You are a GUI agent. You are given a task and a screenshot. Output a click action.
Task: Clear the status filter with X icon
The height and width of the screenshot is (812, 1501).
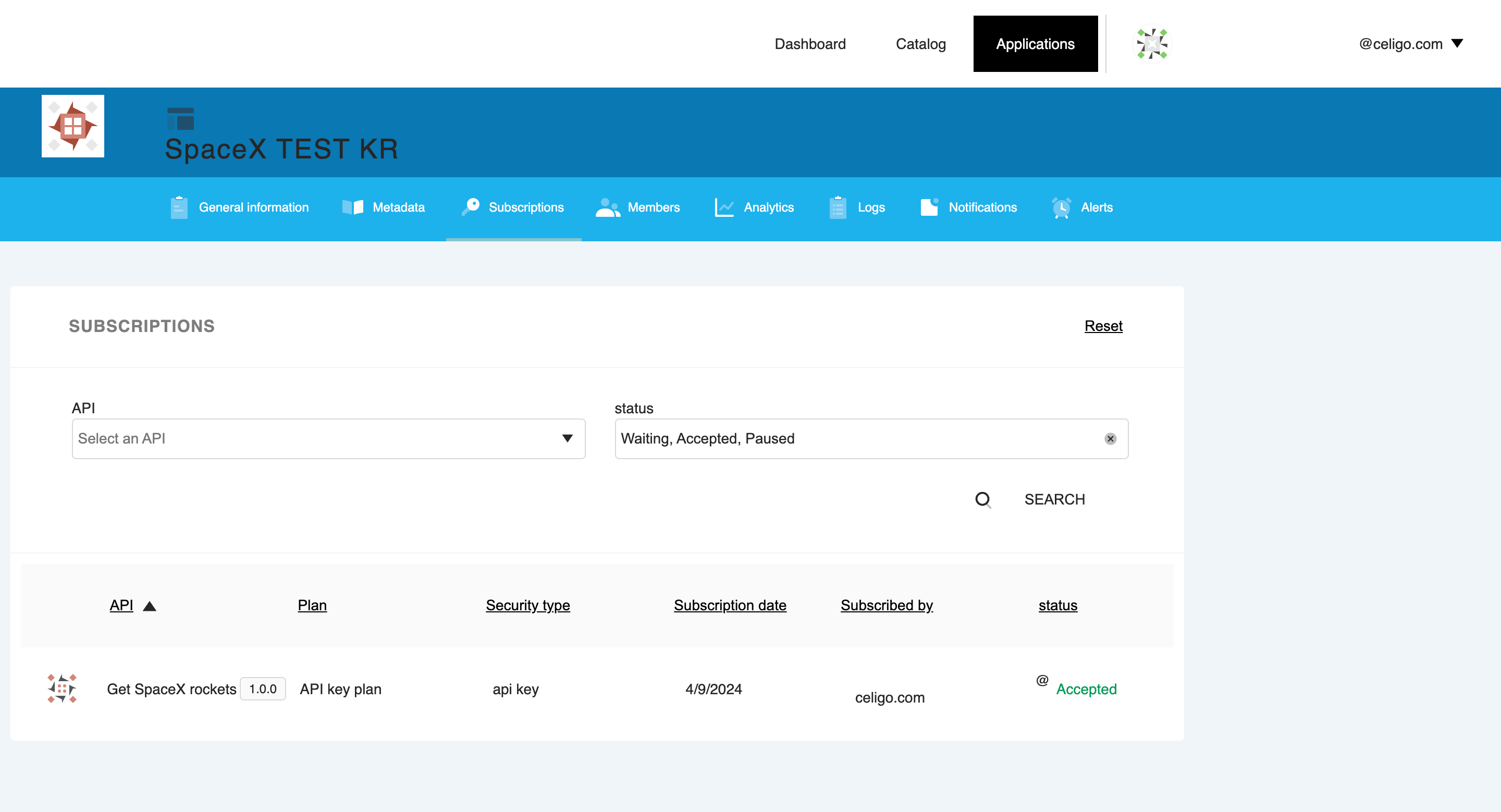pyautogui.click(x=1110, y=439)
